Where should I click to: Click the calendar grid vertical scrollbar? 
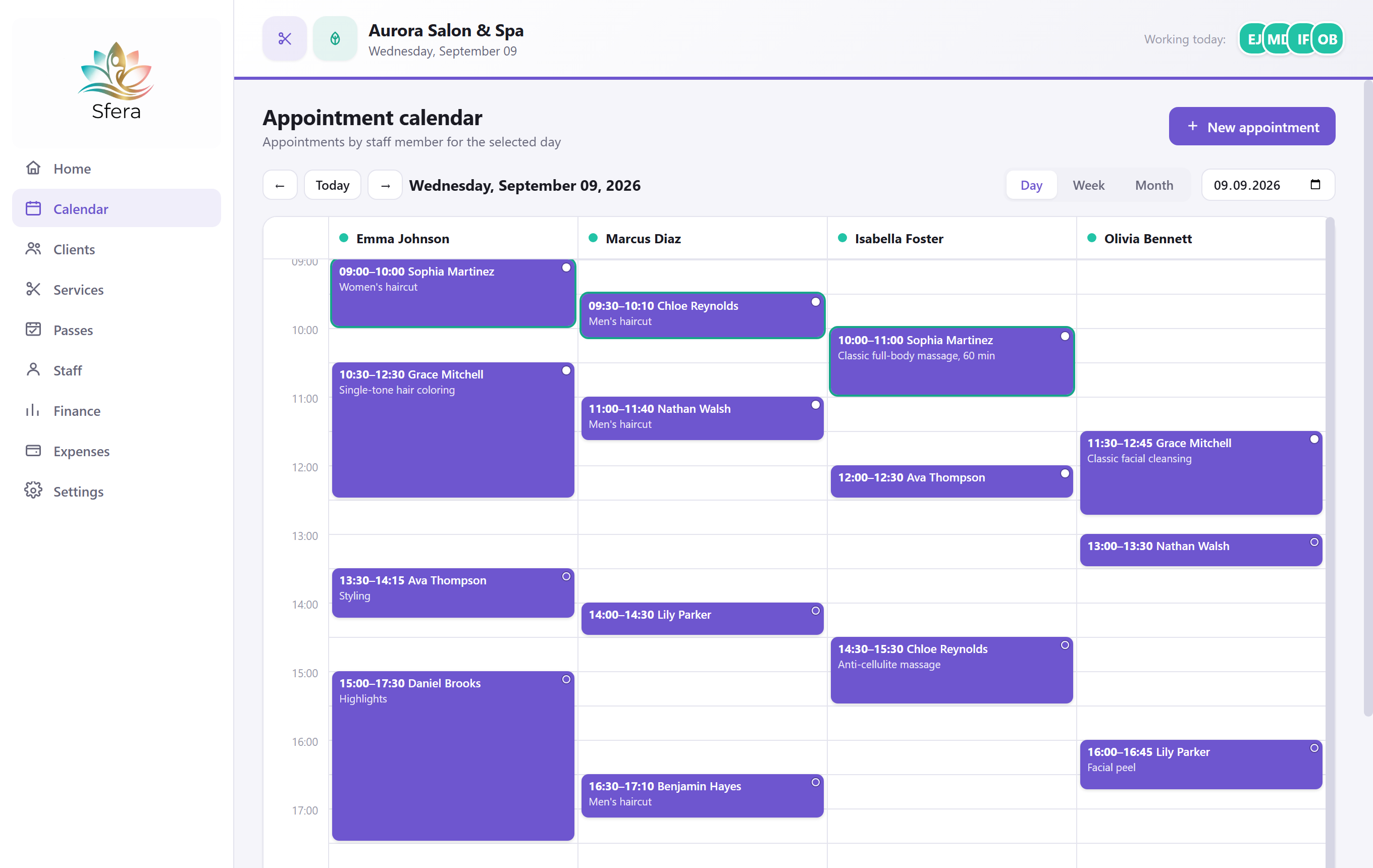[1330, 541]
